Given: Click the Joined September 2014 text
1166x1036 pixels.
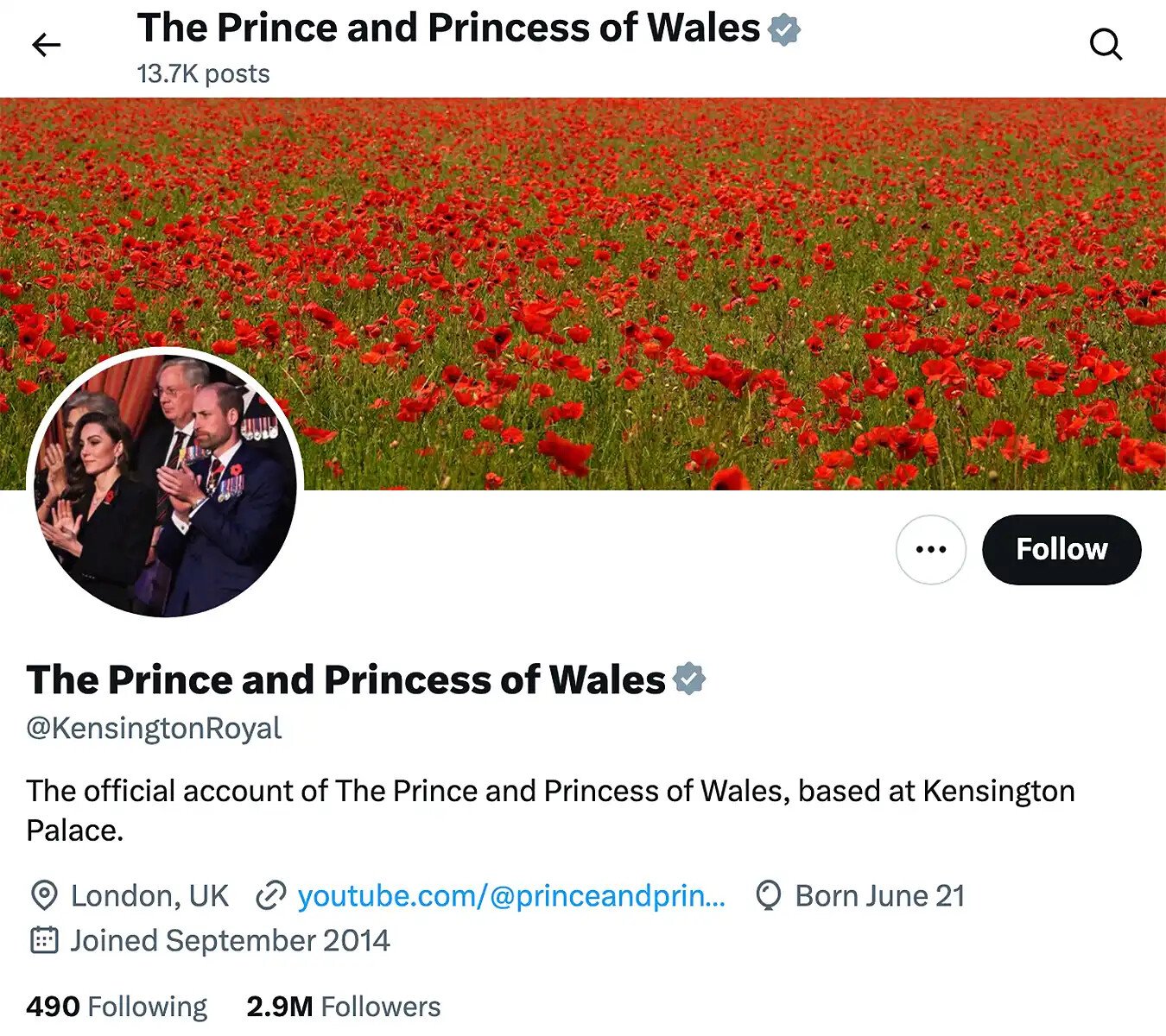Looking at the screenshot, I should point(230,940).
